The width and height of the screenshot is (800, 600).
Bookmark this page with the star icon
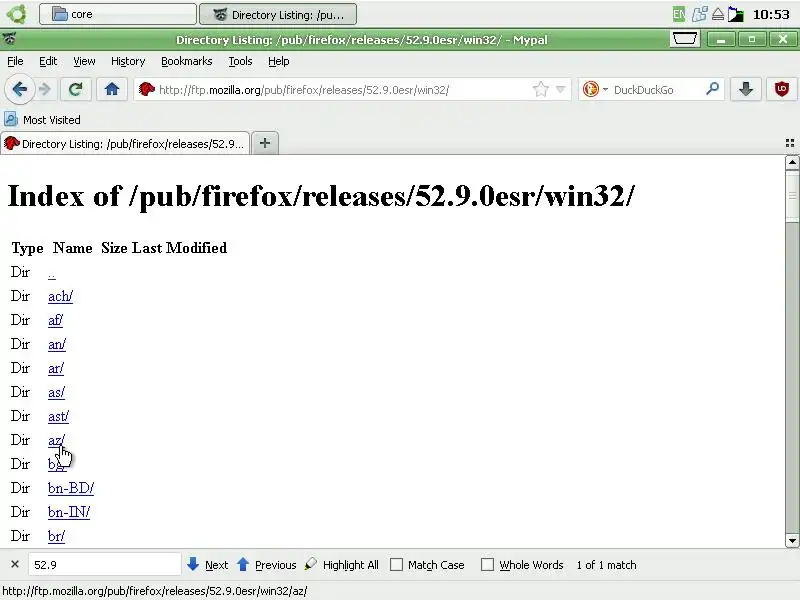pyautogui.click(x=541, y=90)
